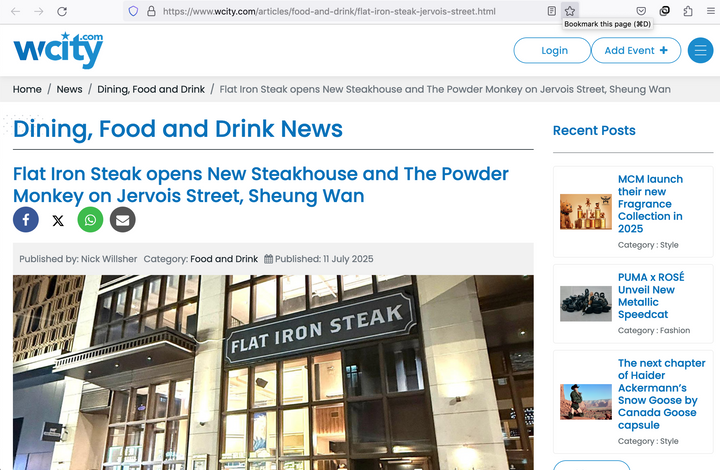Click 'Published: 11 July 2025' text

coord(324,259)
